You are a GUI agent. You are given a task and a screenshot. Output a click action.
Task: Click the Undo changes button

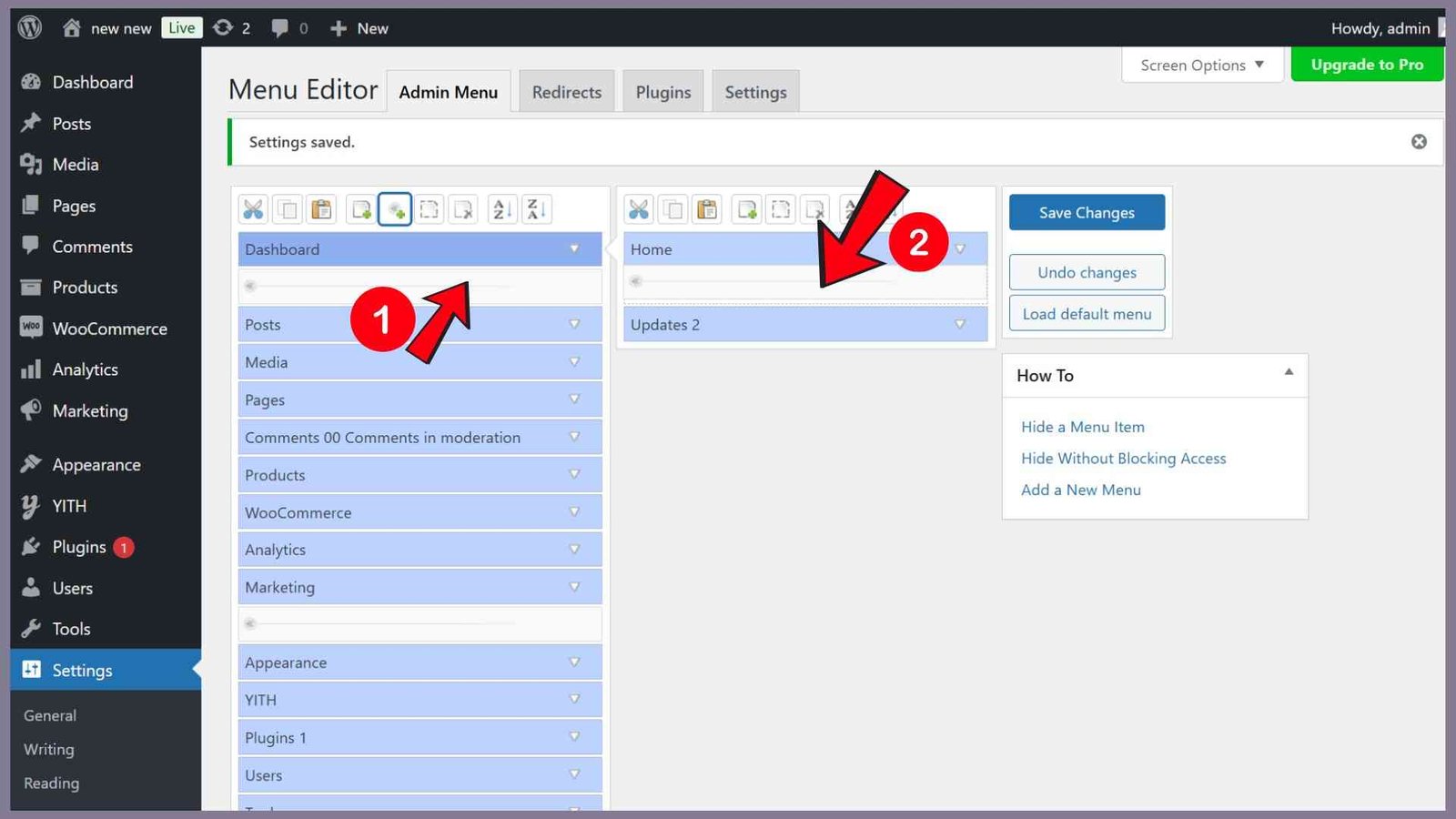1087,272
